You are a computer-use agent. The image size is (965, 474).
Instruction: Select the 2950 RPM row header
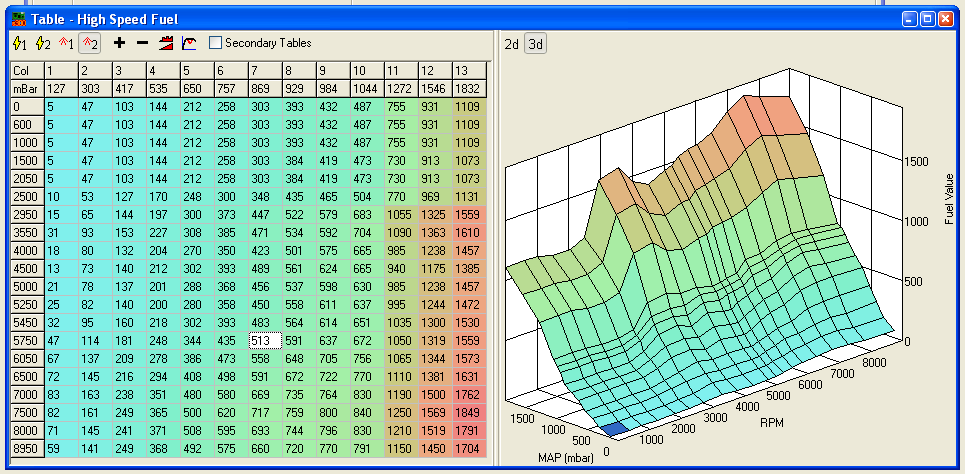click(28, 214)
